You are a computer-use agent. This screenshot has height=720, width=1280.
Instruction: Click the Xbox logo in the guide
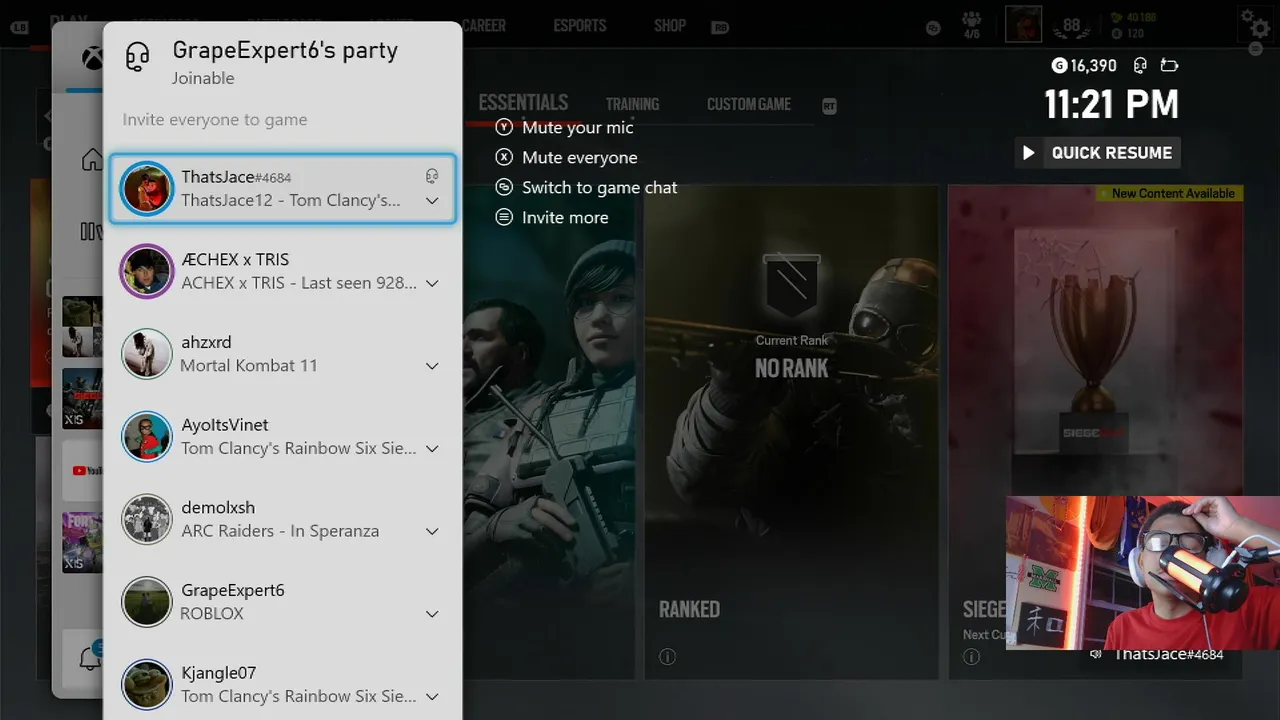pyautogui.click(x=92, y=59)
